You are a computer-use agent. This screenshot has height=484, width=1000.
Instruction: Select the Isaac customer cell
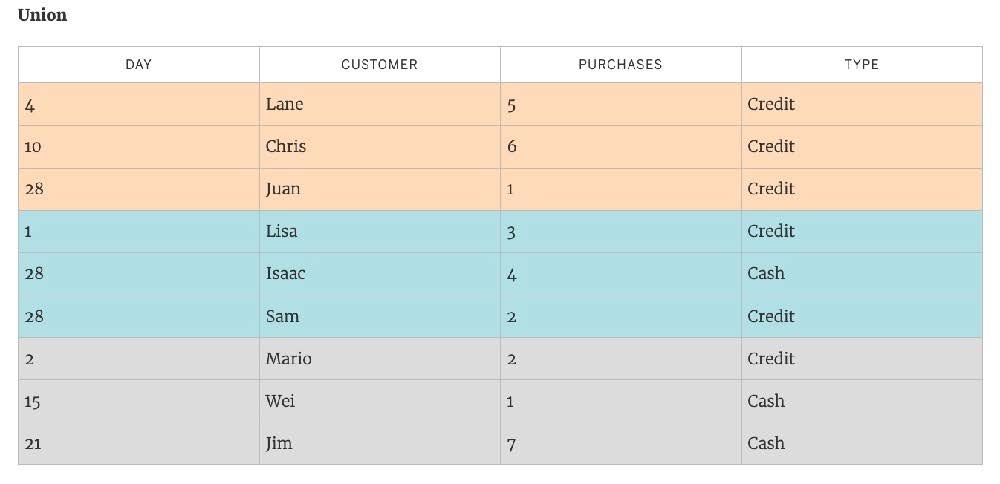[379, 274]
